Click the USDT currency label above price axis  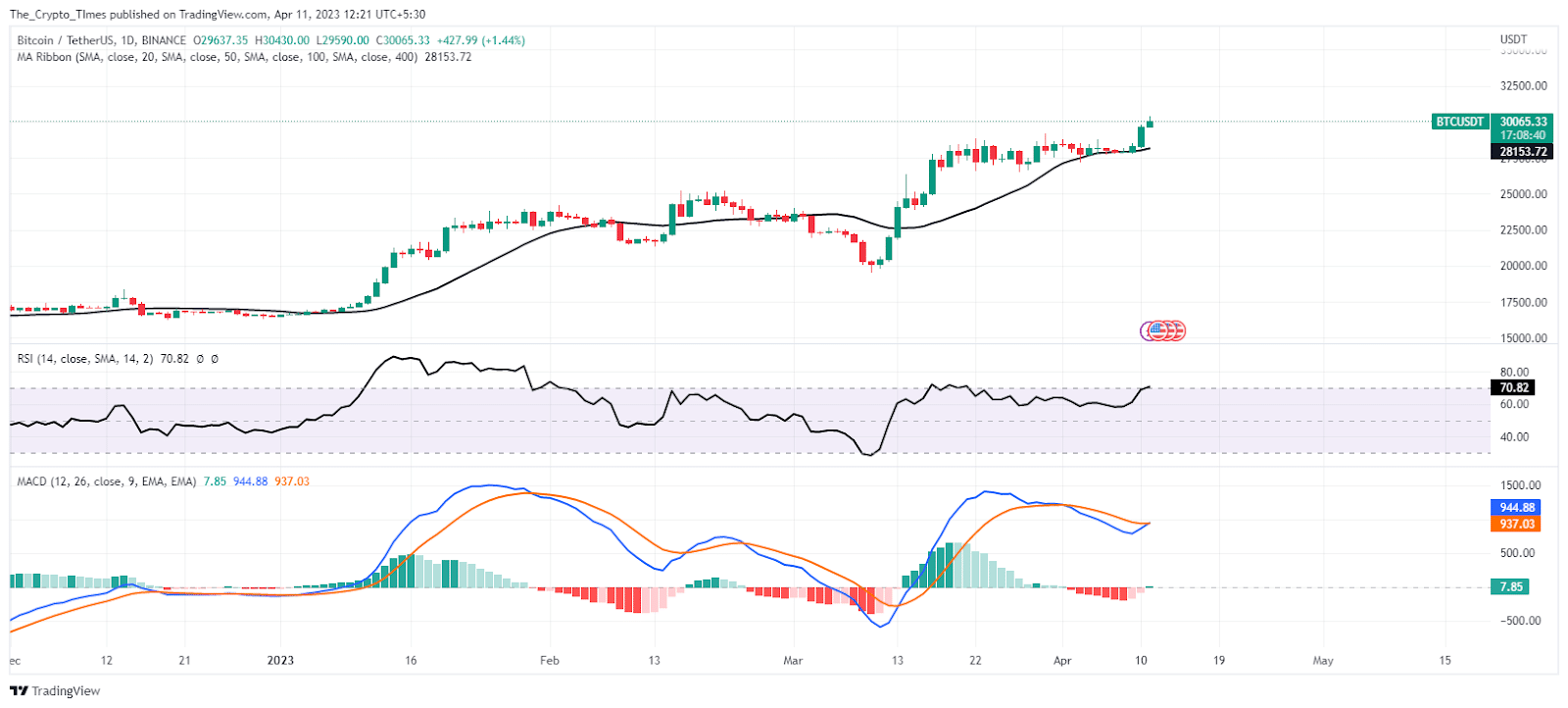pos(1514,40)
